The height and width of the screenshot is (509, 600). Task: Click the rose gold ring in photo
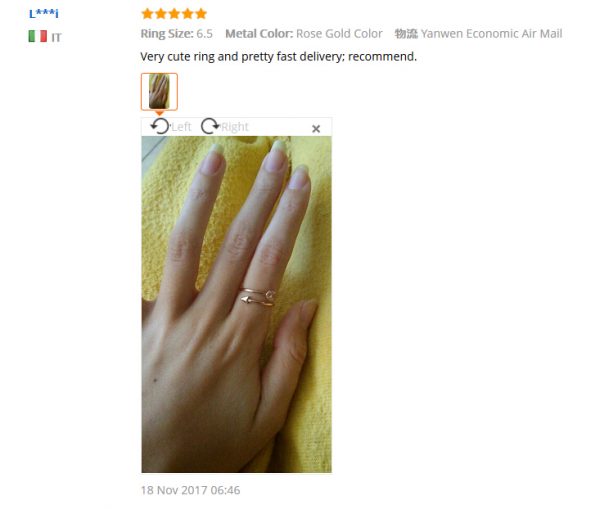258,297
